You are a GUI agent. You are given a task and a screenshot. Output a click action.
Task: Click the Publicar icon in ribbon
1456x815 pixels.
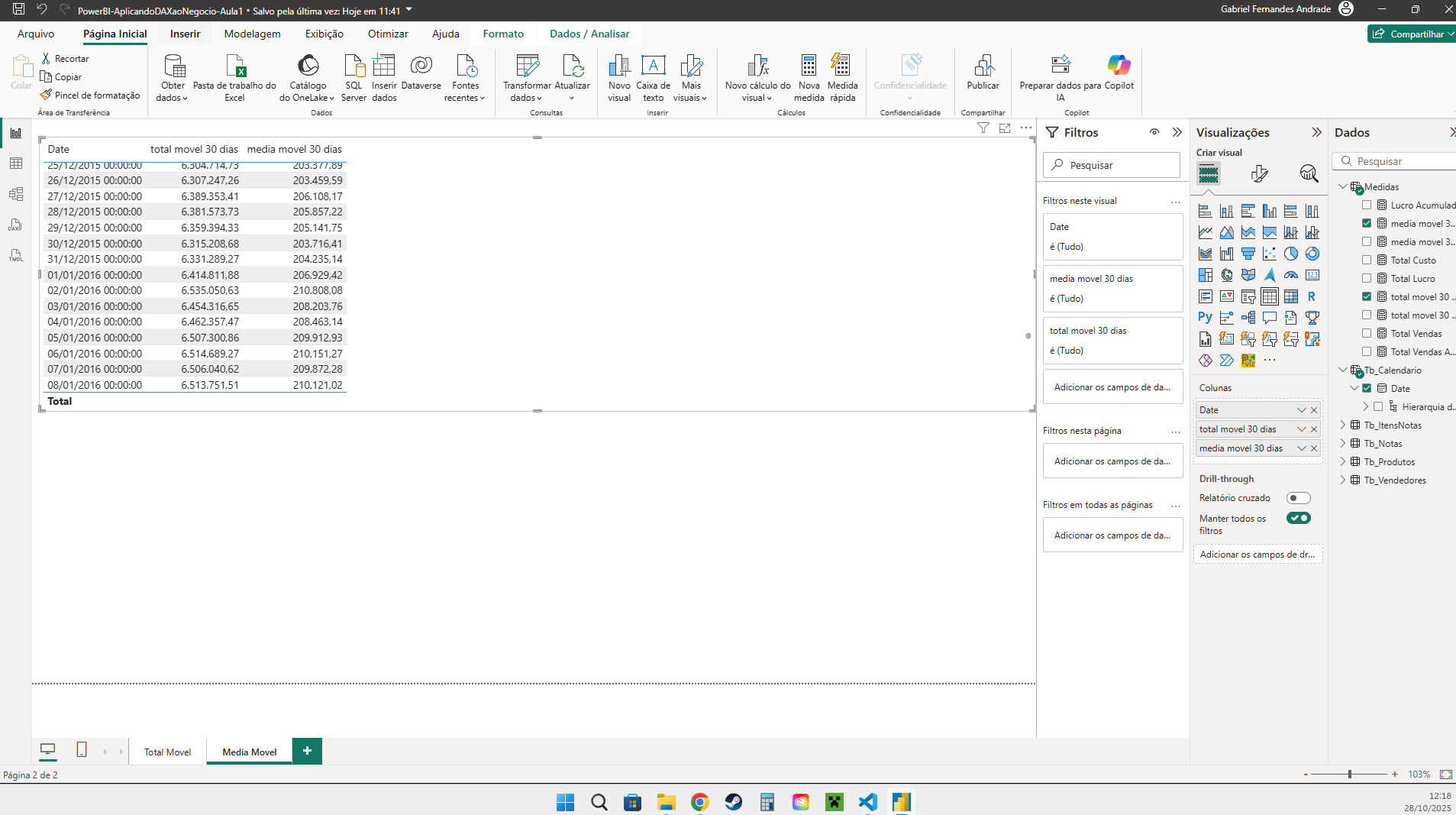[x=983, y=67]
